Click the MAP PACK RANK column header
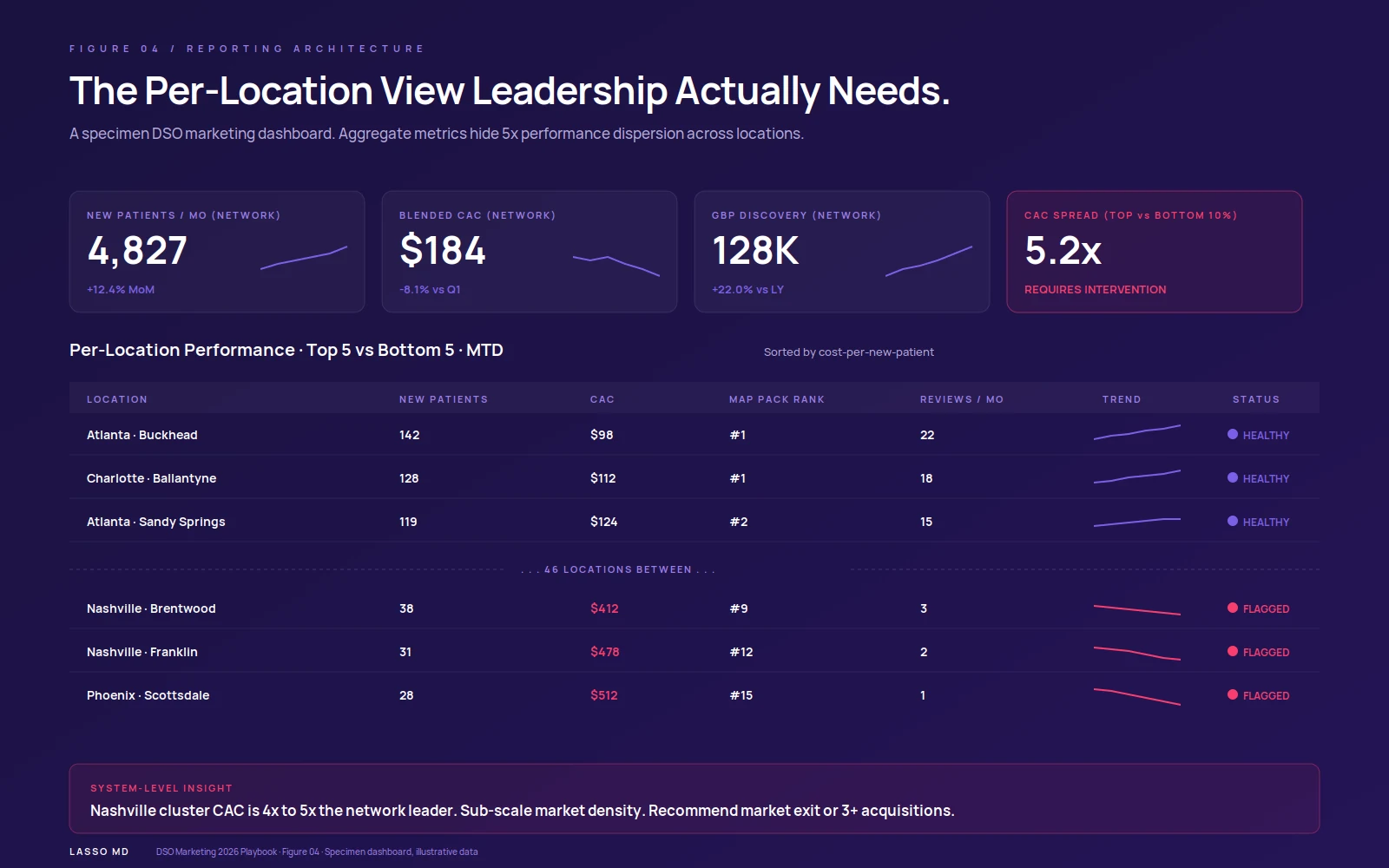Viewport: 1389px width, 868px height. pyautogui.click(x=777, y=399)
